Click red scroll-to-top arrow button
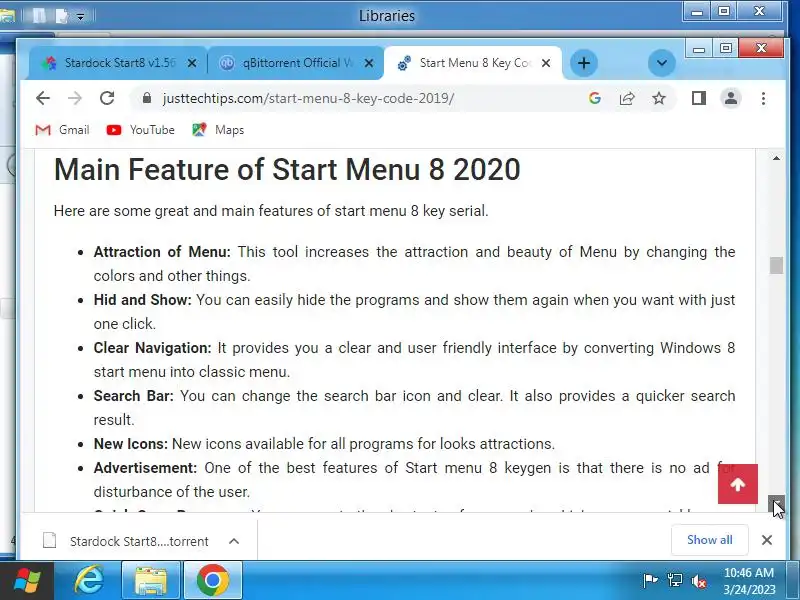 tap(738, 484)
